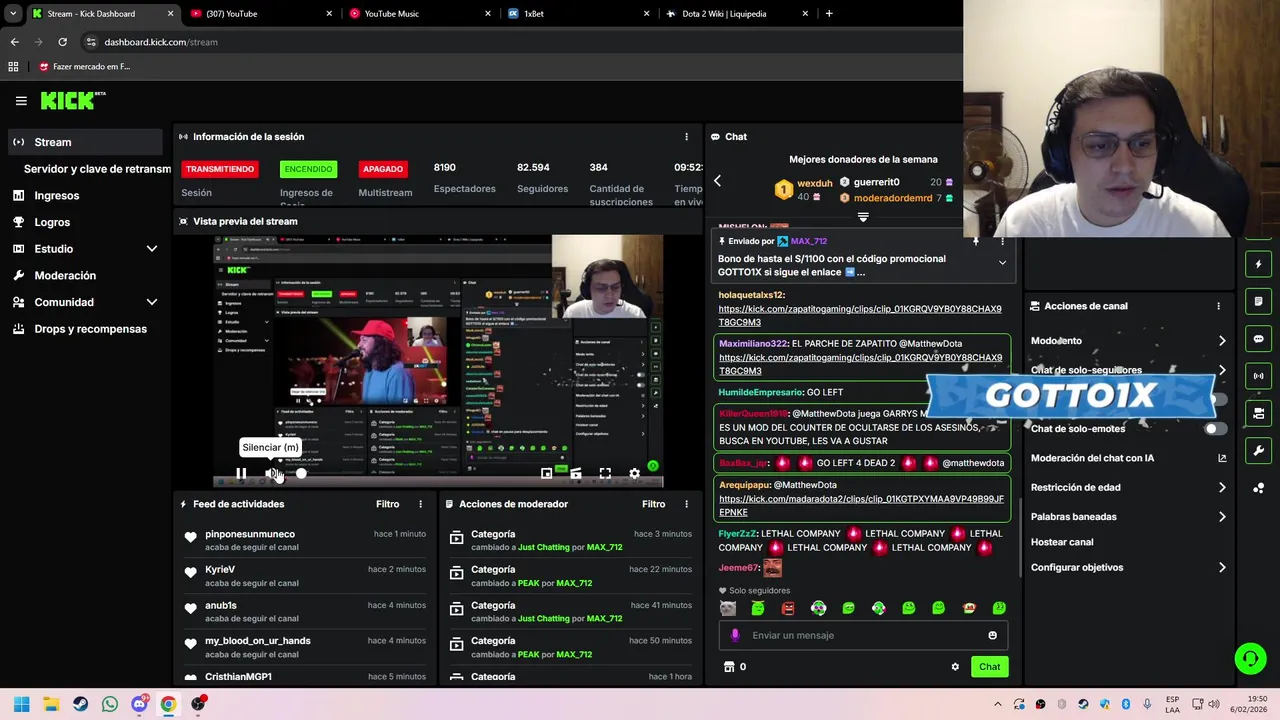Mute the stream preview audio
Viewport: 1280px width, 720px height.
pyautogui.click(x=272, y=473)
